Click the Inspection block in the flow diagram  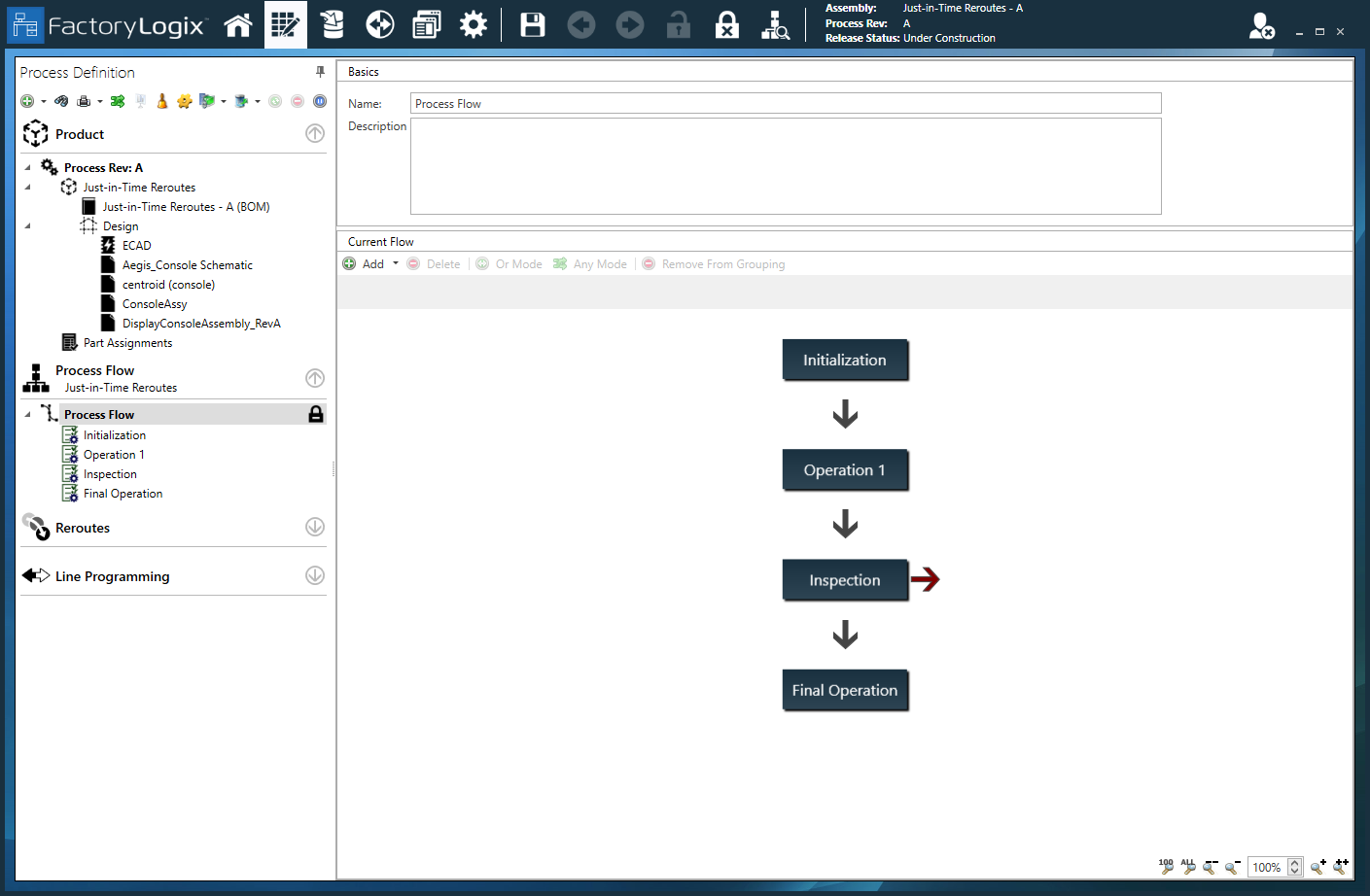[844, 580]
